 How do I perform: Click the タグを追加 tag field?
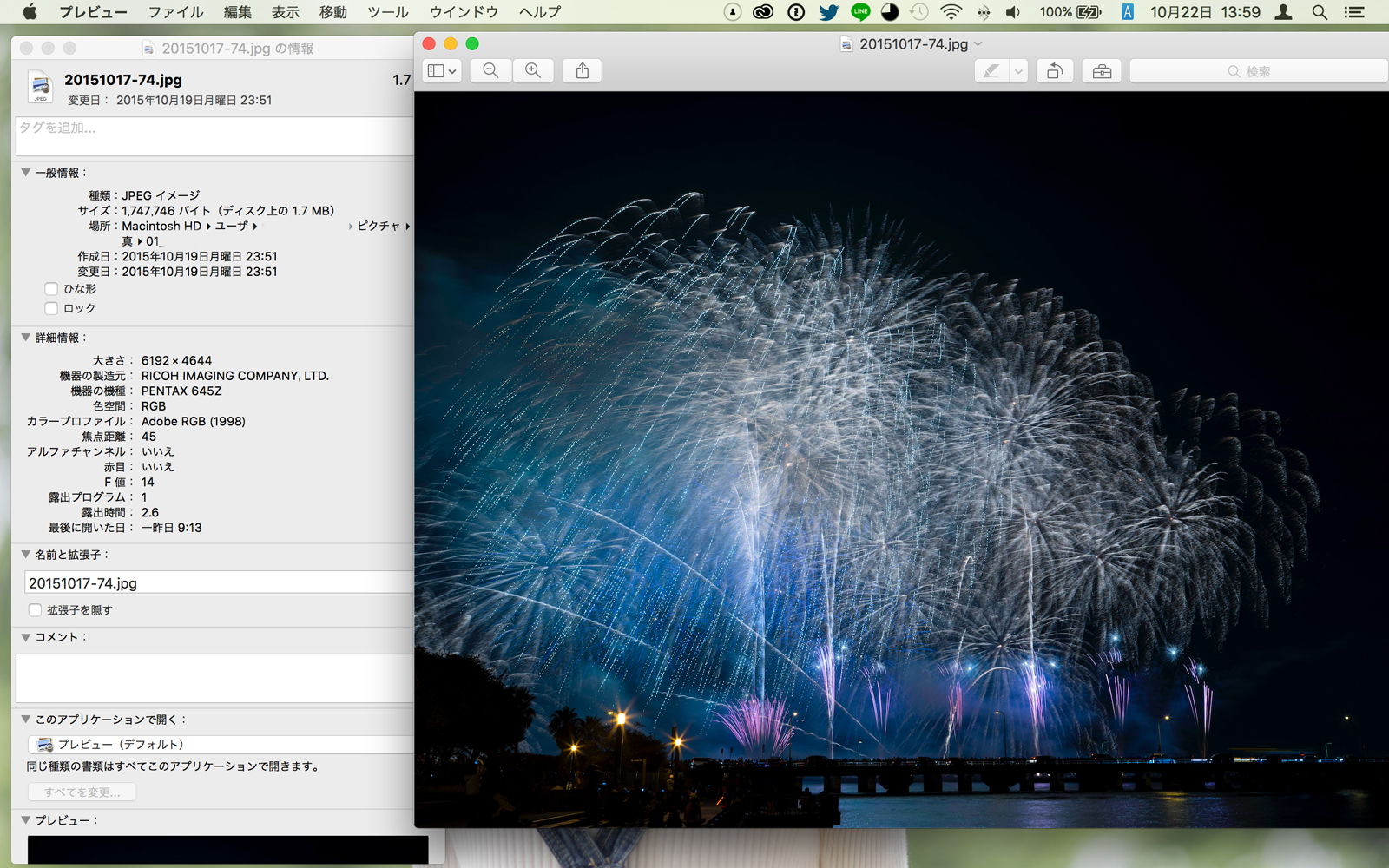(x=214, y=136)
